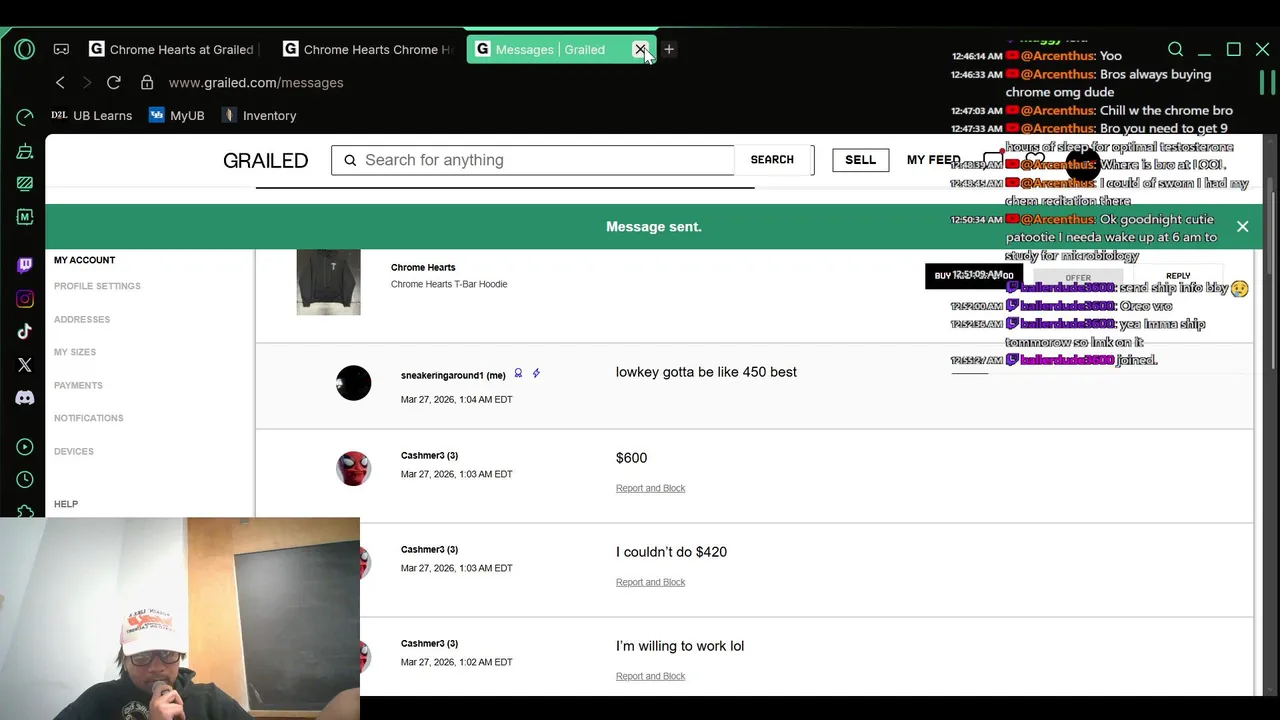Click the lightning badge by sneakeringaround1

coord(536,373)
